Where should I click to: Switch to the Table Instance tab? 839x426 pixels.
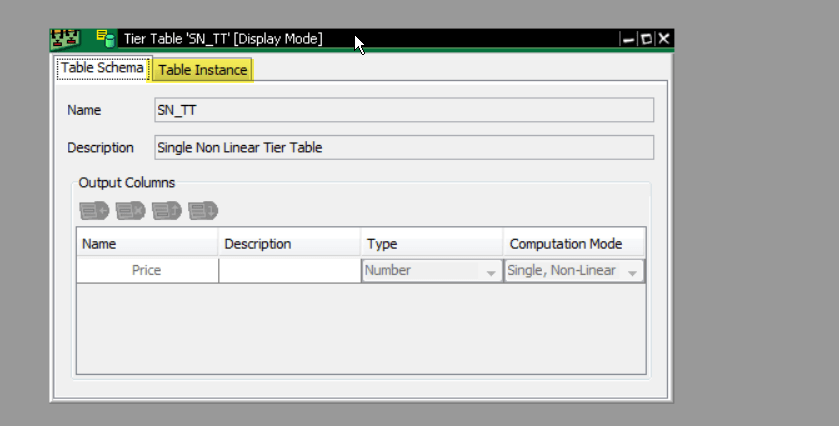[x=202, y=70]
